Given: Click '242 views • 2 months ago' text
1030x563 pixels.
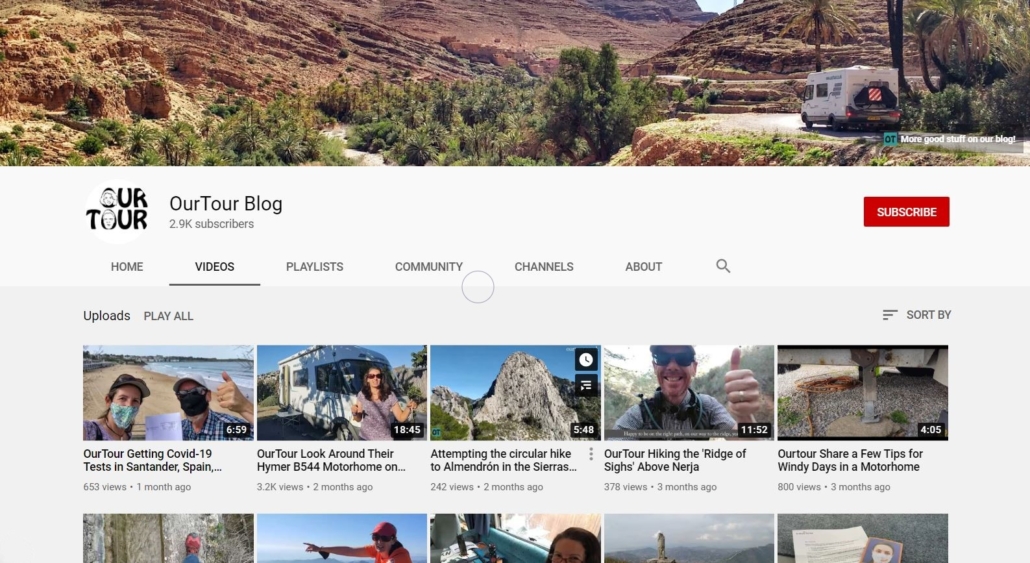Looking at the screenshot, I should (487, 487).
